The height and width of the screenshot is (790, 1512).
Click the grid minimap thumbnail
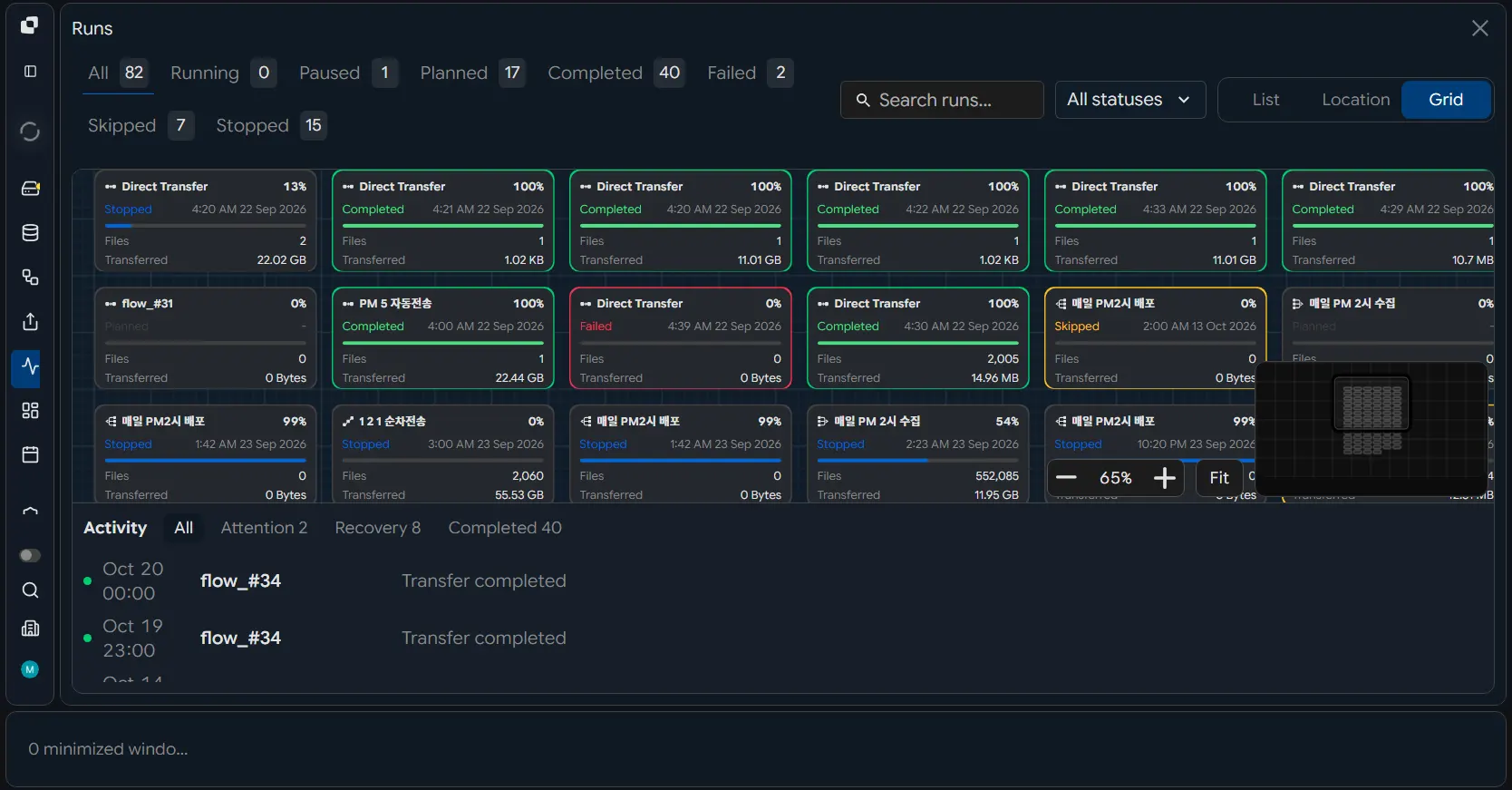[x=1371, y=428]
